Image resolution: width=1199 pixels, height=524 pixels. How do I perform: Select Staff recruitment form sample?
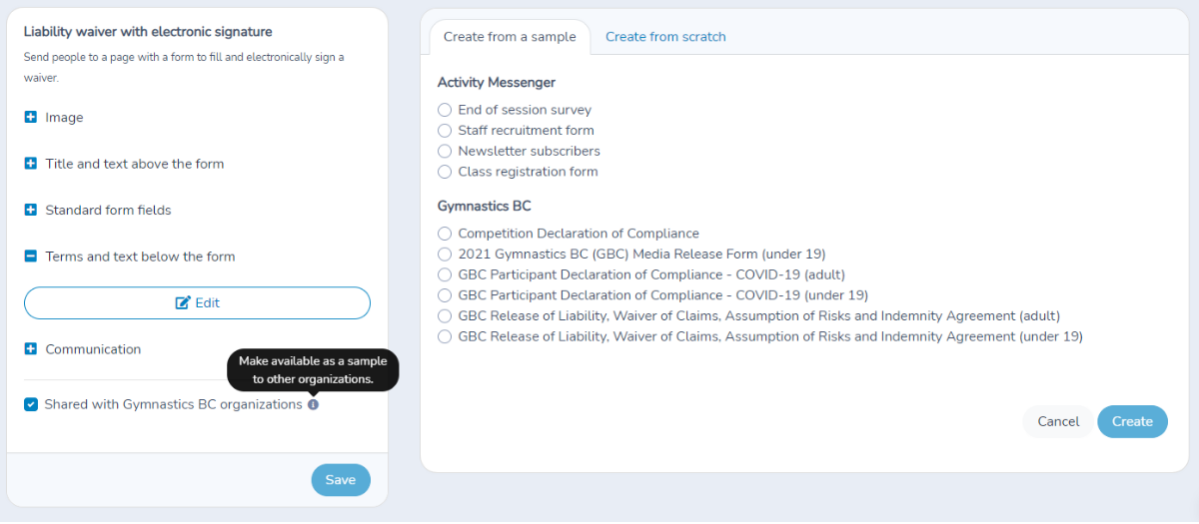[444, 131]
